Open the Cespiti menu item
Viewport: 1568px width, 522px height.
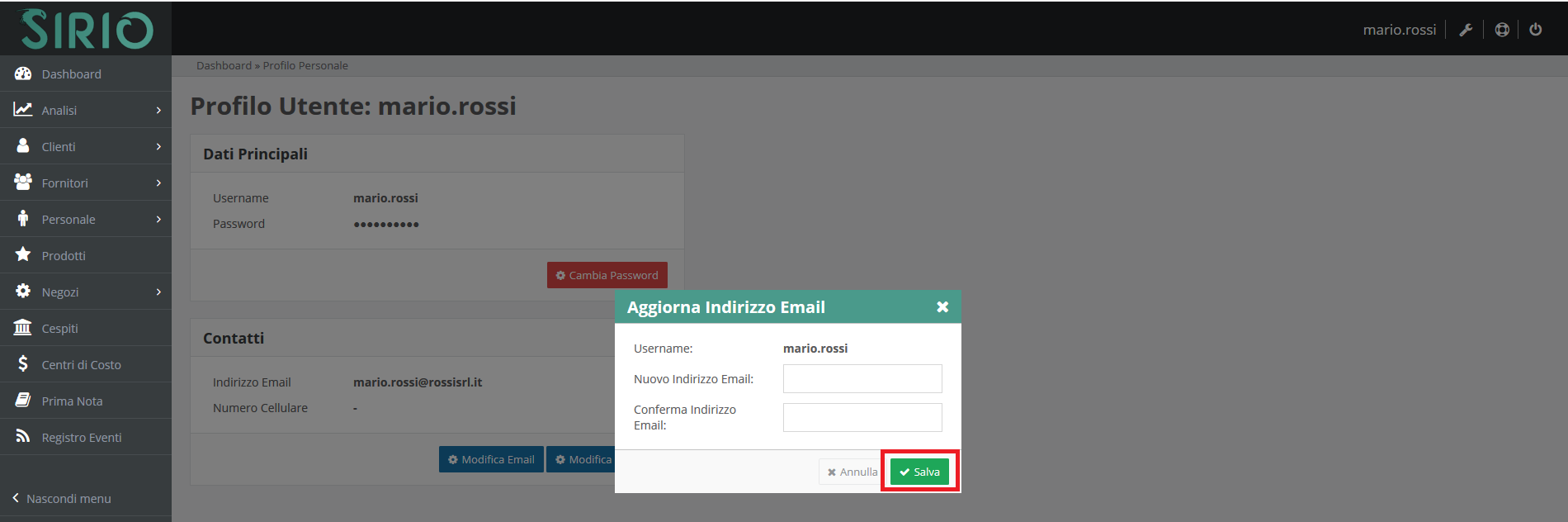(x=86, y=328)
